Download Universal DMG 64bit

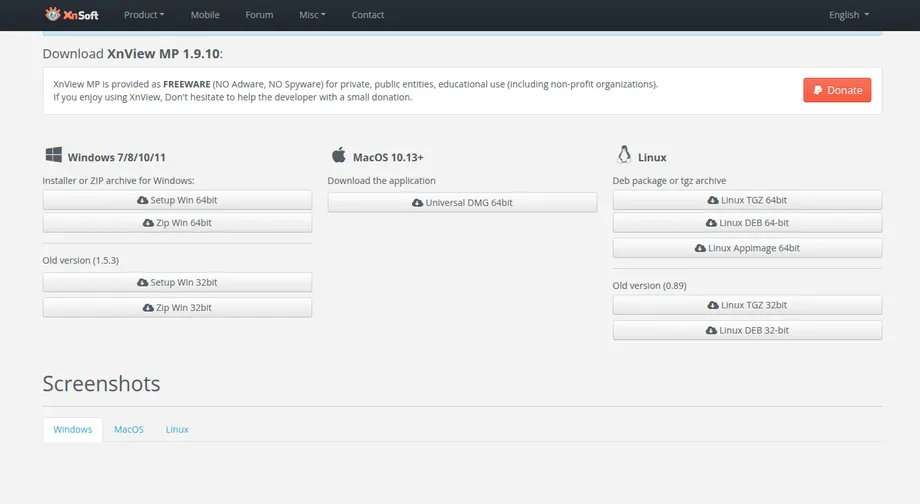click(x=462, y=202)
